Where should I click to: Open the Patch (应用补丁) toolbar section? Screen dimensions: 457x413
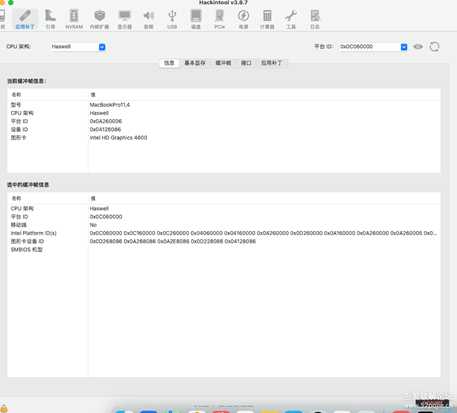click(25, 19)
